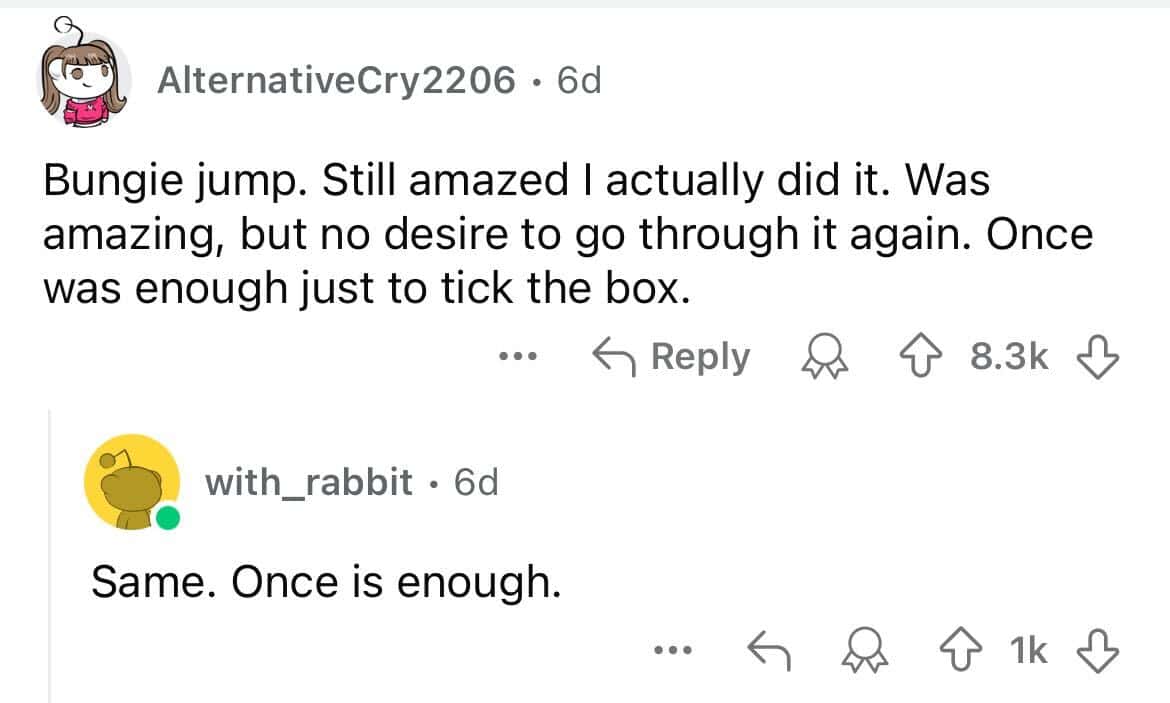Click the "Same. Once is enough." reply text
The height and width of the screenshot is (703, 1170).
coord(325,581)
